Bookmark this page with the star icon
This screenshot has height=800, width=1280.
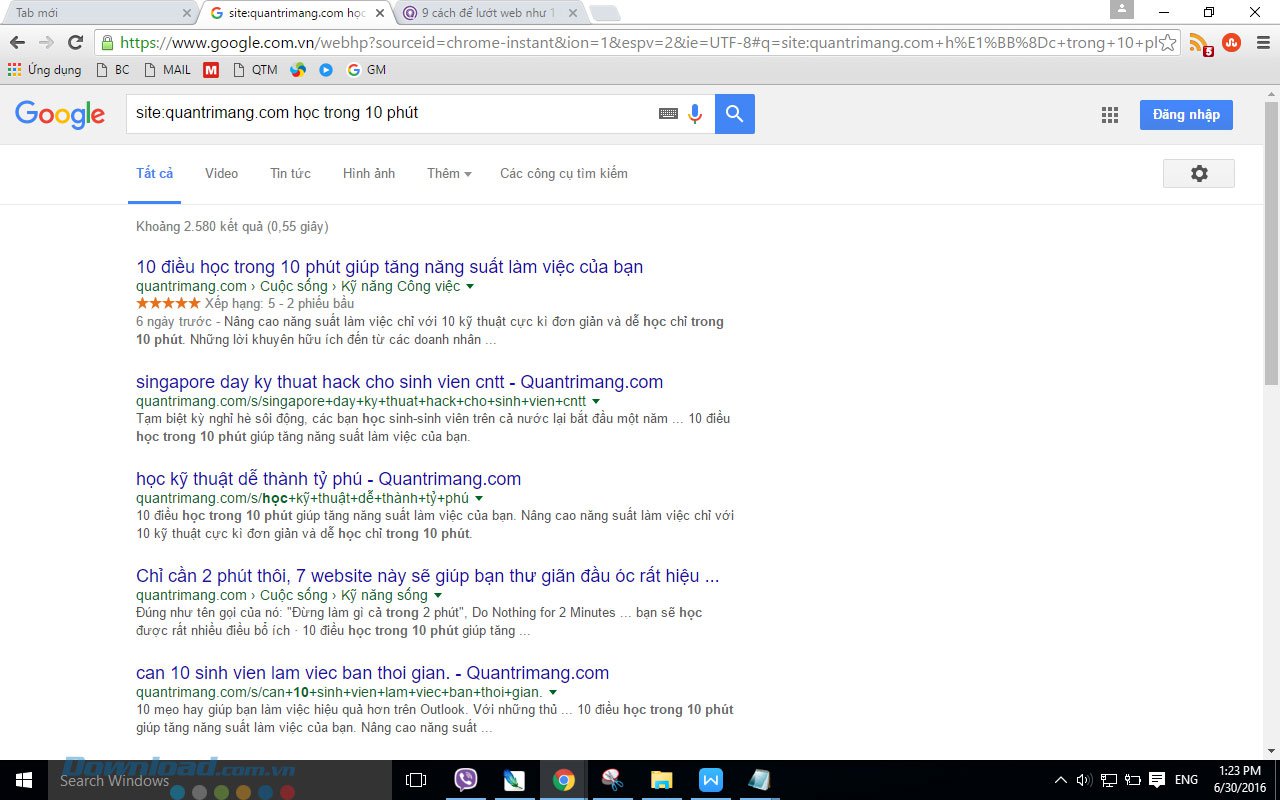tap(1167, 43)
